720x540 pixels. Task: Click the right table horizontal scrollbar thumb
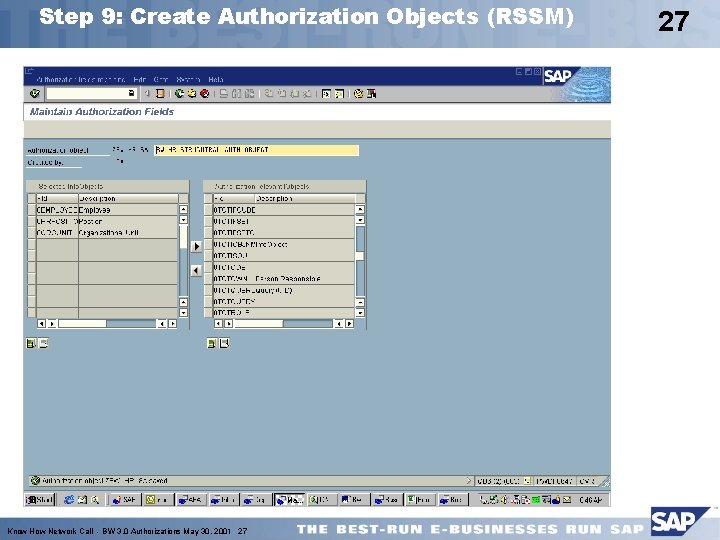point(259,324)
